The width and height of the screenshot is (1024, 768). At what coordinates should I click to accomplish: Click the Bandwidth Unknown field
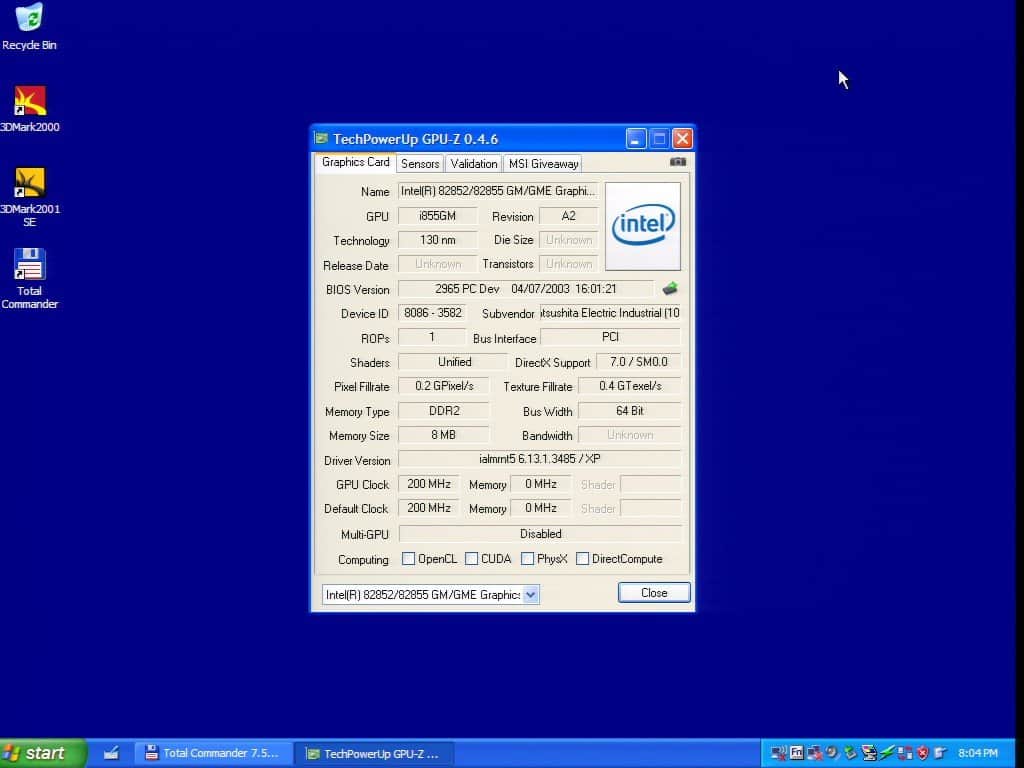click(630, 434)
